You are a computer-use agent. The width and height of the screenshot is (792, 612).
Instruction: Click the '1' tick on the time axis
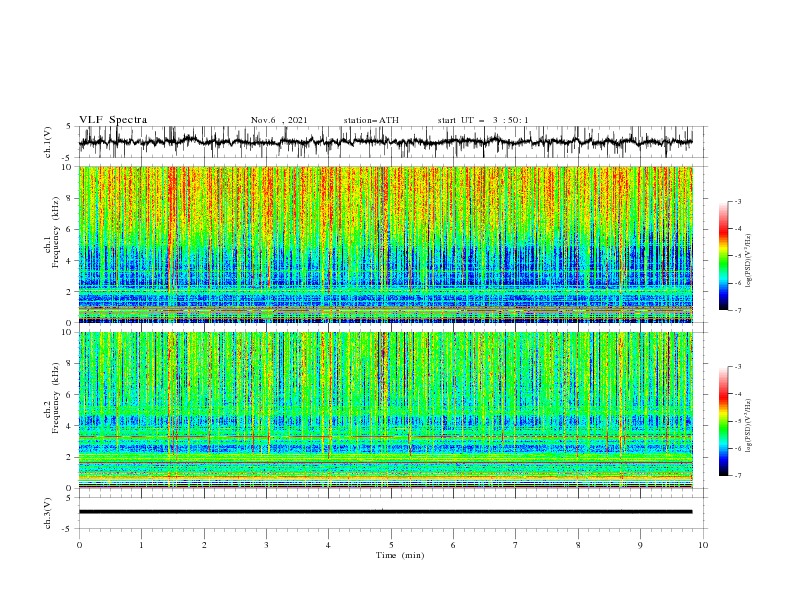click(141, 545)
